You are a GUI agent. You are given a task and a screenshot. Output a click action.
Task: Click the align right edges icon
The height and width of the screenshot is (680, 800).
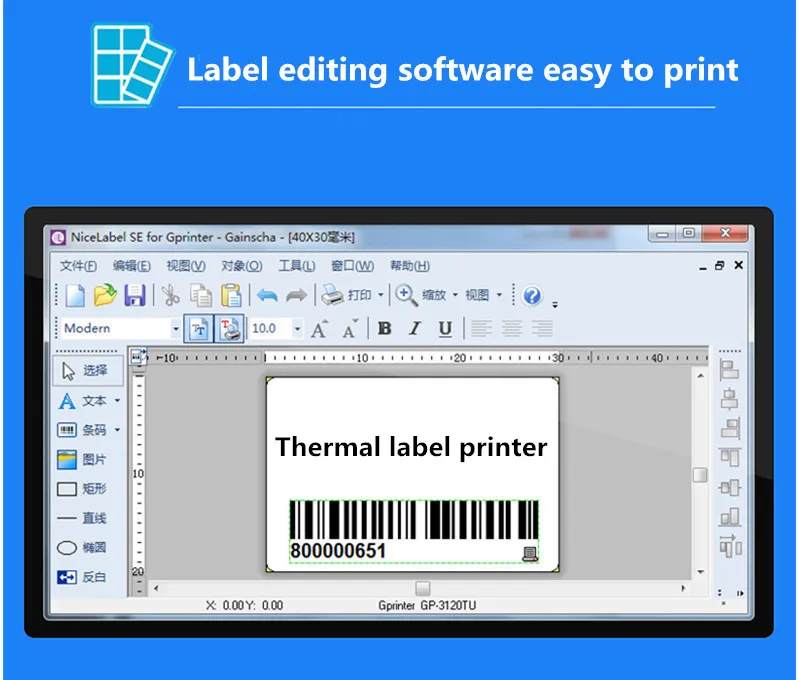click(x=730, y=429)
